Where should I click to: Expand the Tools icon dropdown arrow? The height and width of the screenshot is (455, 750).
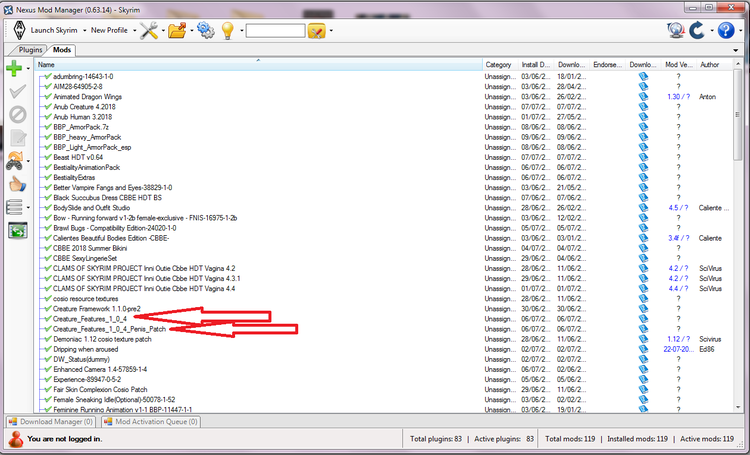click(x=163, y=31)
